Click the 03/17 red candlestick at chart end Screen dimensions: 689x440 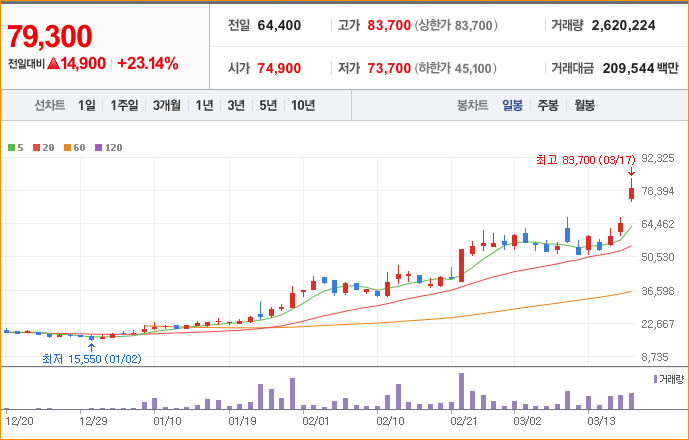[x=631, y=193]
